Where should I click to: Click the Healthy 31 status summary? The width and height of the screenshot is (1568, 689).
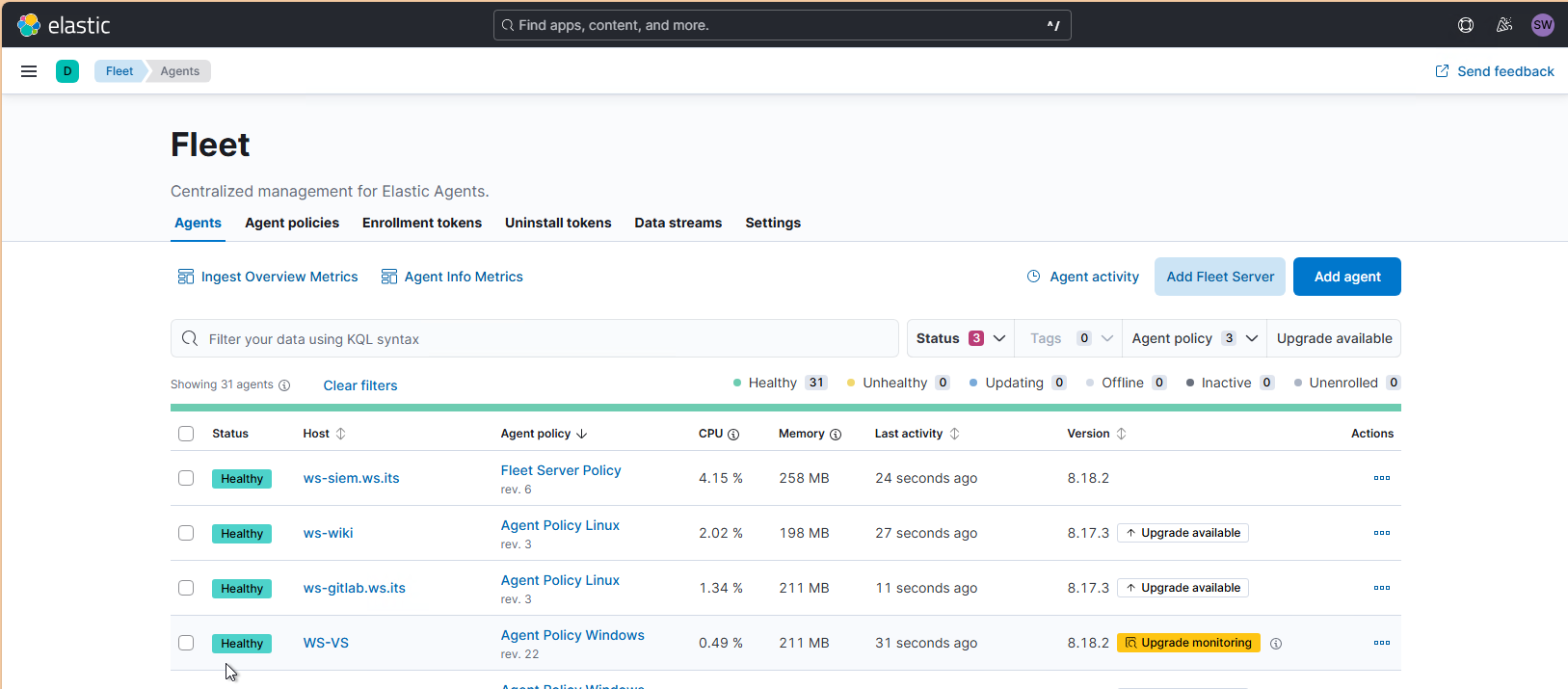(x=780, y=383)
